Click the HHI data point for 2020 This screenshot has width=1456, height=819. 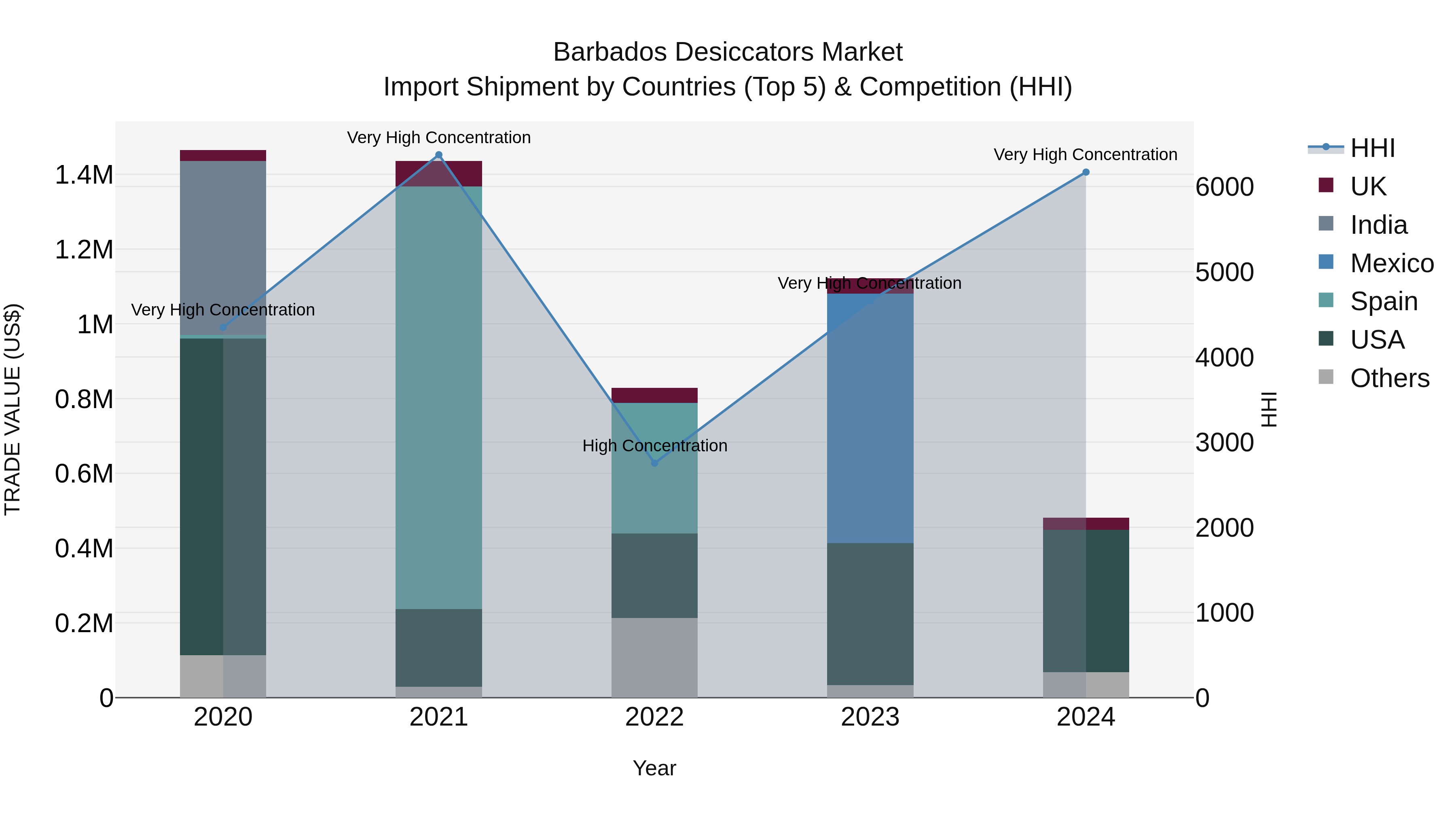[x=223, y=327]
